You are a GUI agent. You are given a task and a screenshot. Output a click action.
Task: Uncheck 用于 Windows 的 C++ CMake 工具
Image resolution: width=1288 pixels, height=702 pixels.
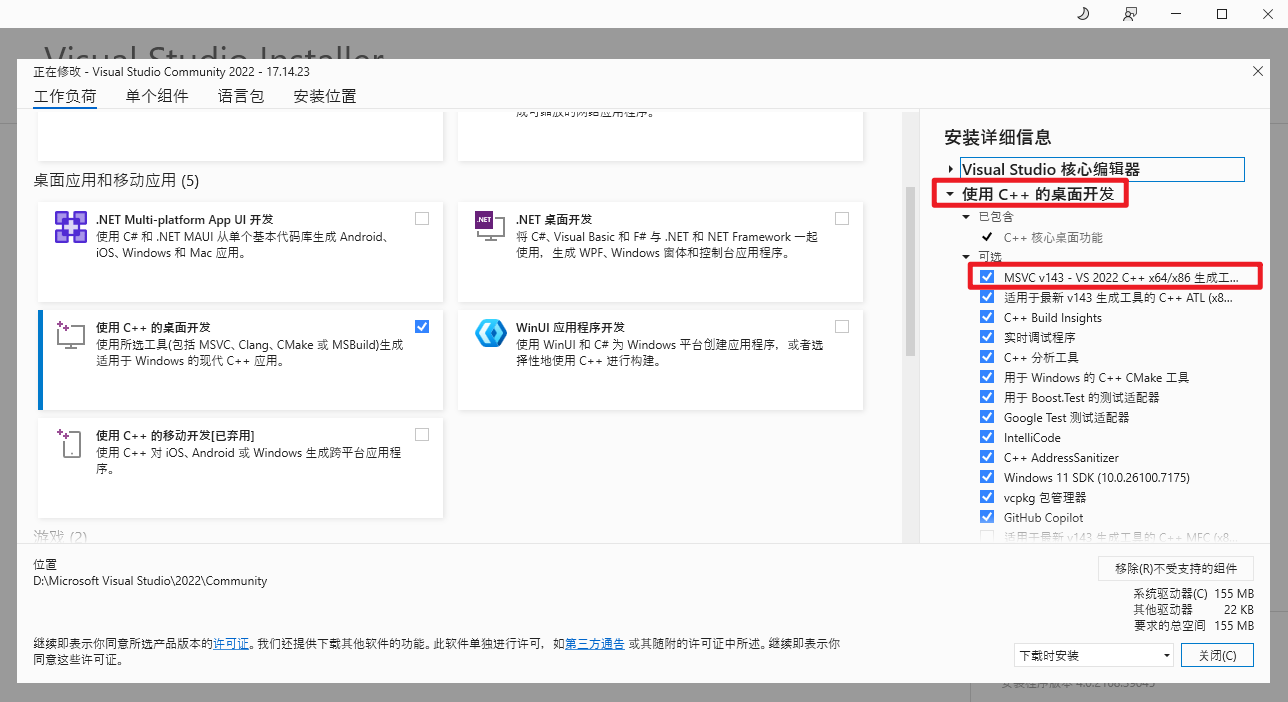pos(988,377)
